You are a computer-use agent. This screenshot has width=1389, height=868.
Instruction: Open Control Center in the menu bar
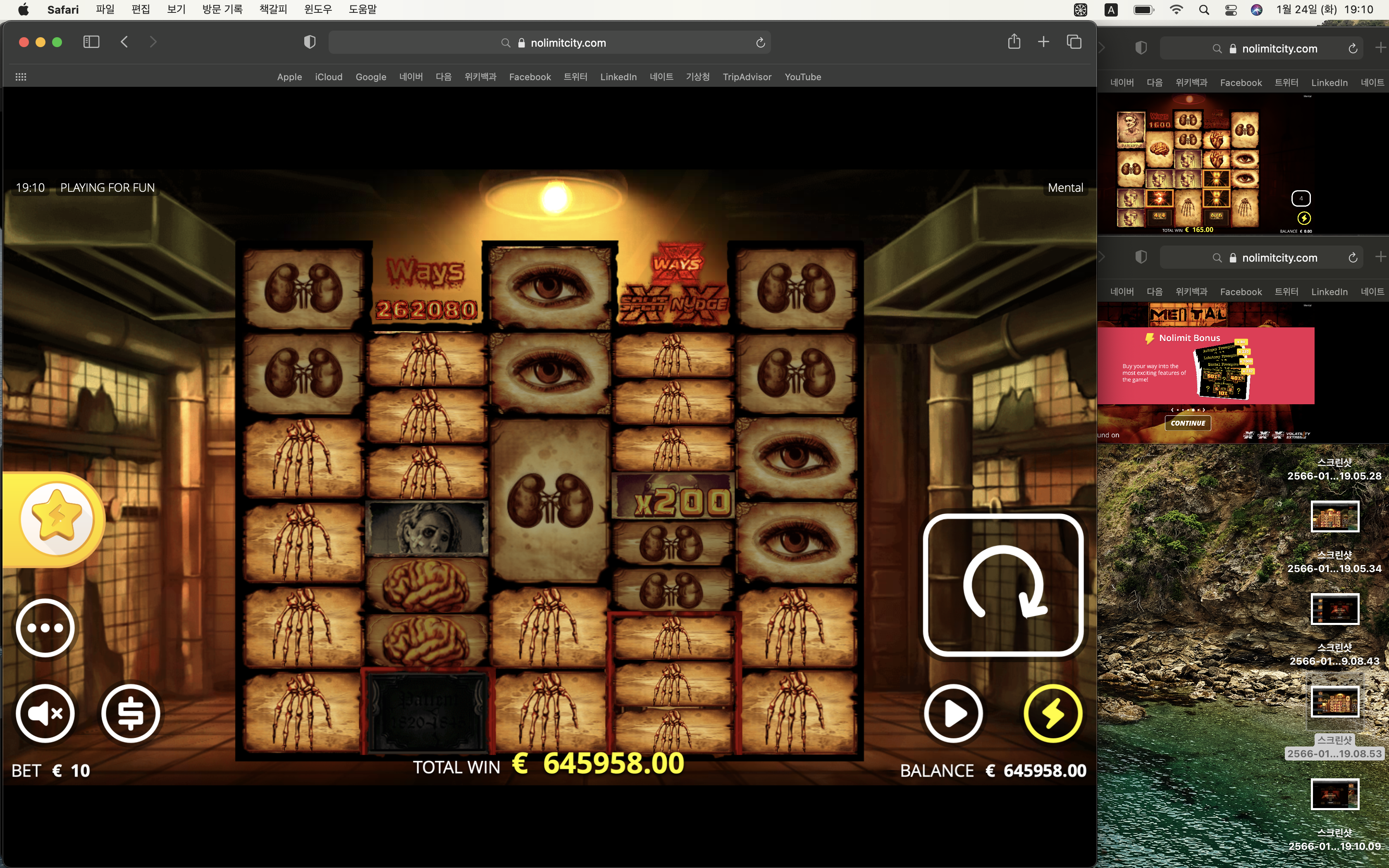pos(1231,10)
